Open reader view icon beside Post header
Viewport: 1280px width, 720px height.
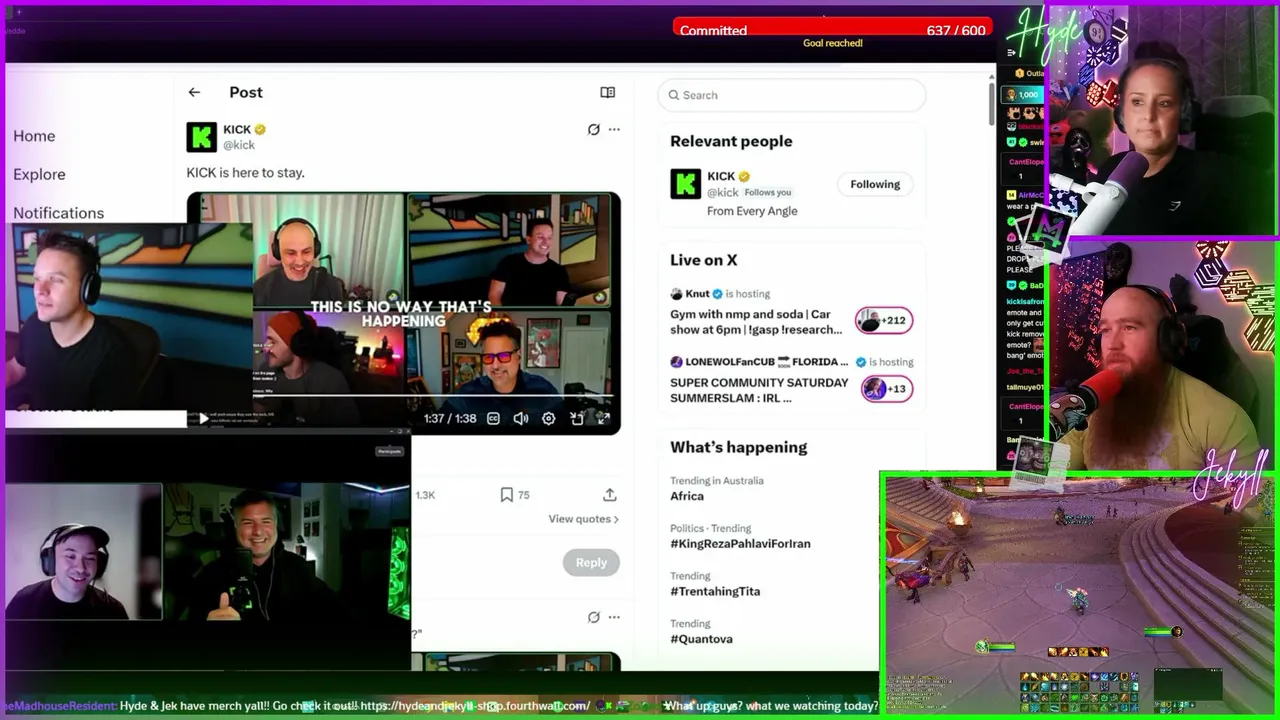(x=607, y=92)
